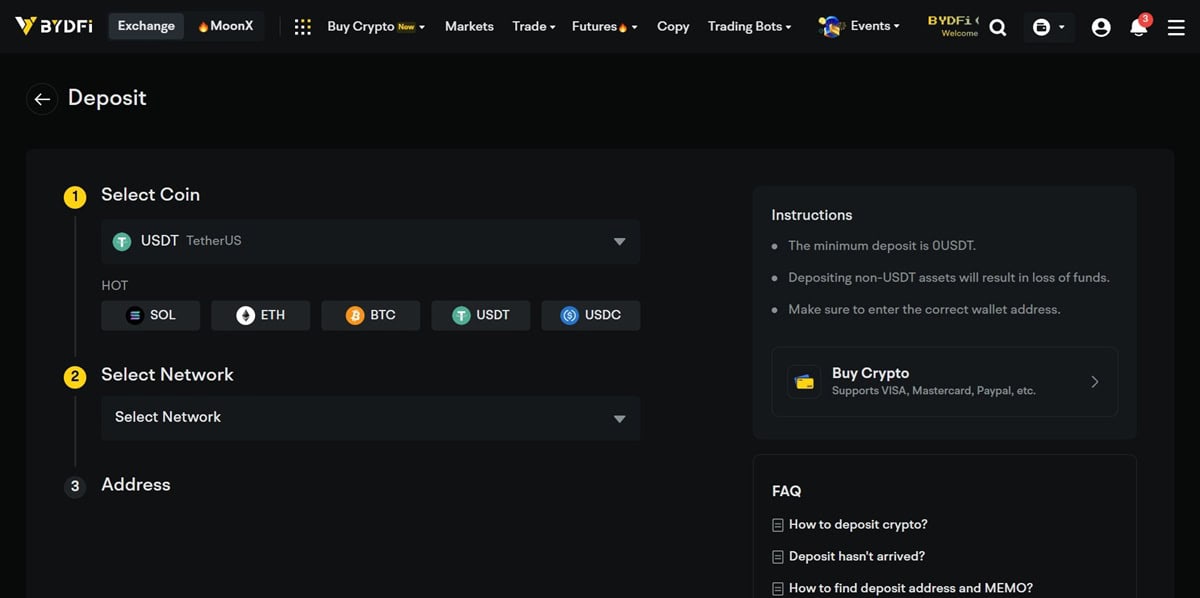
Task: Click the chevron on Buy Crypto card
Action: pos(1095,382)
